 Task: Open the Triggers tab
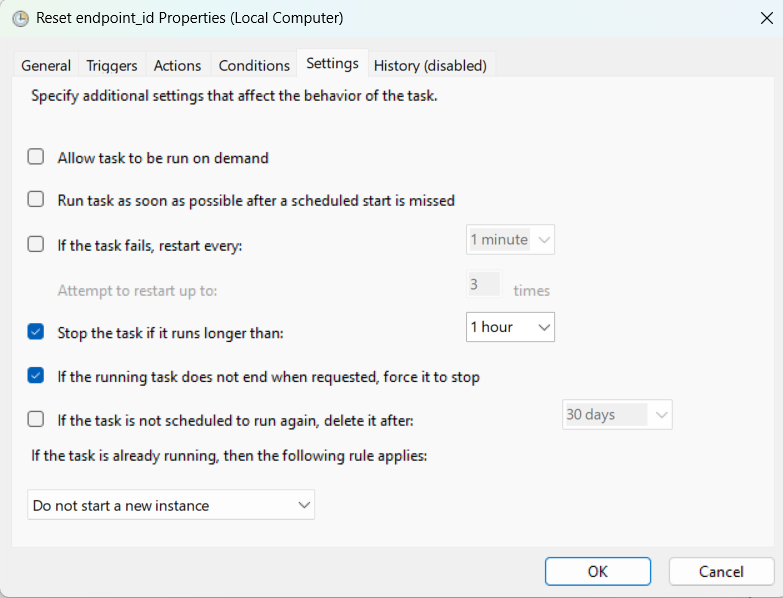point(112,65)
